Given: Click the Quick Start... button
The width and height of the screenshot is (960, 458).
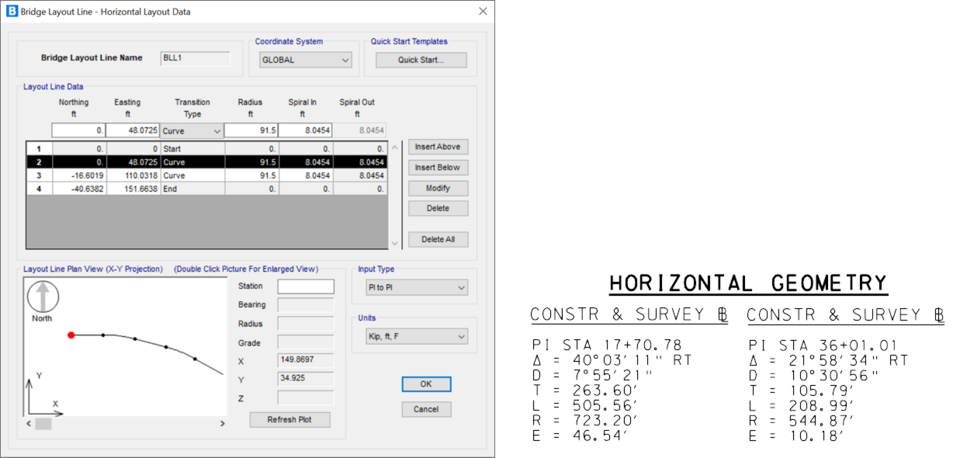Looking at the screenshot, I should [x=420, y=60].
